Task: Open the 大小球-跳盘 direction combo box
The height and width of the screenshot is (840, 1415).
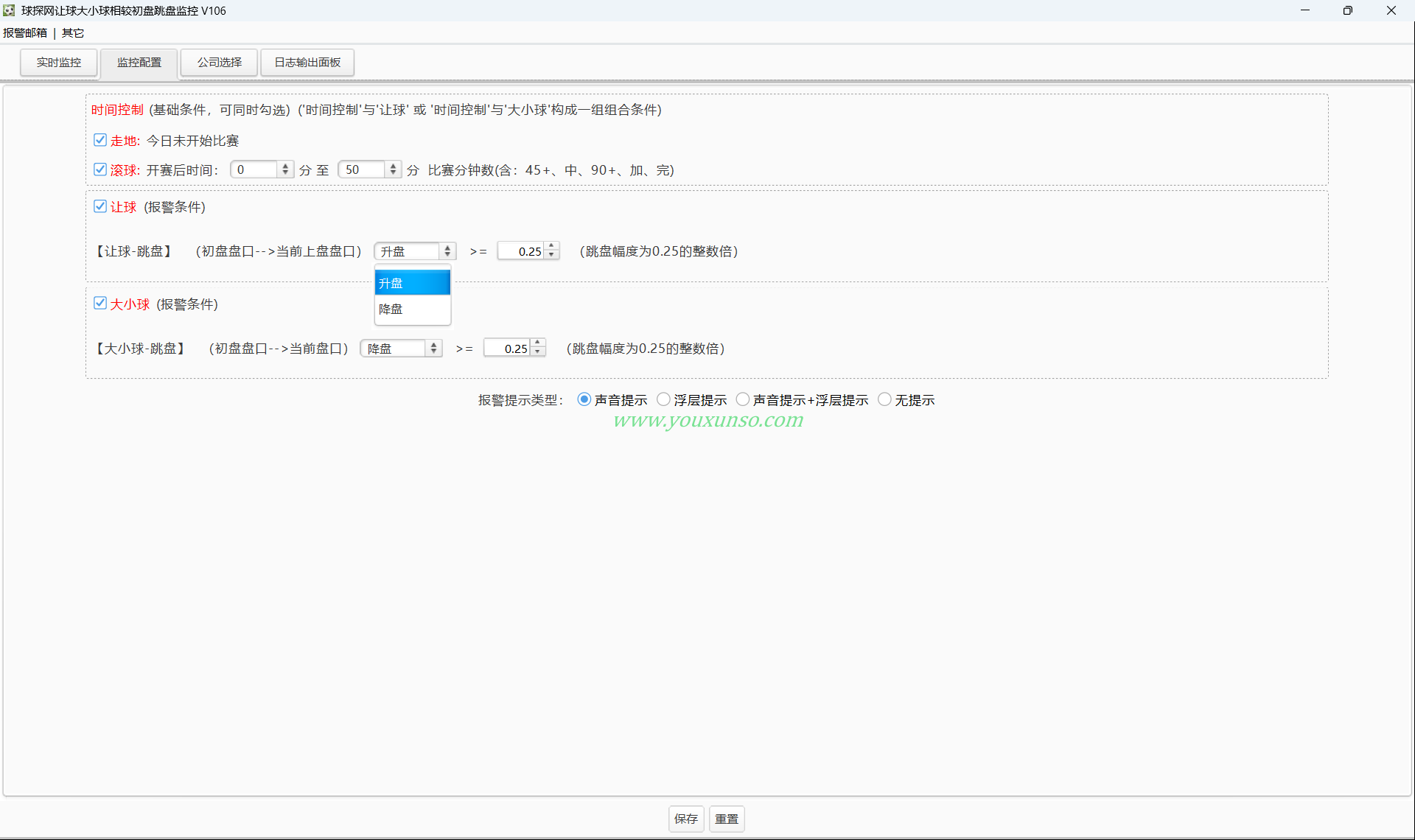Action: point(401,349)
